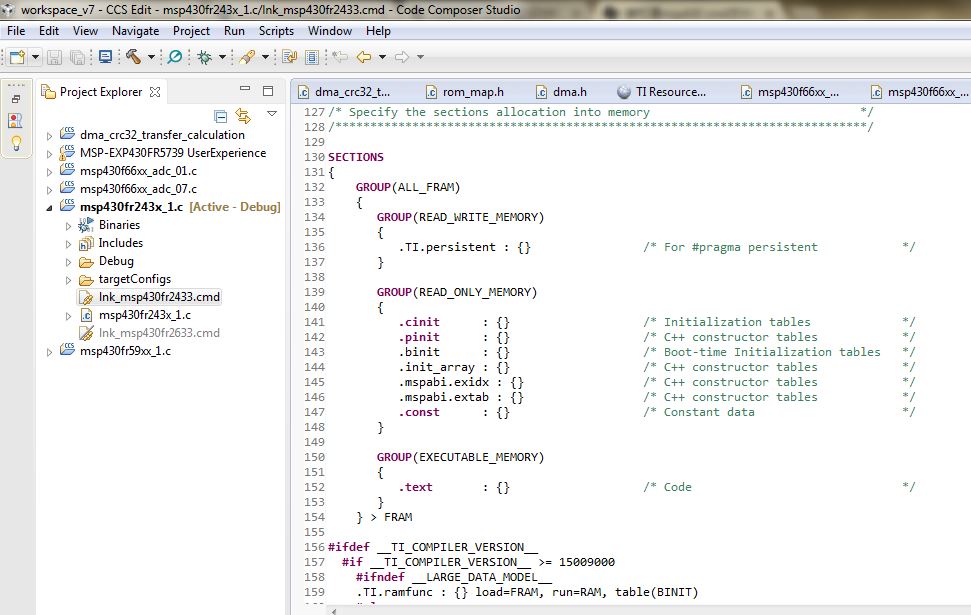
Task: Click the Build hammer icon in toolbar
Action: click(133, 57)
